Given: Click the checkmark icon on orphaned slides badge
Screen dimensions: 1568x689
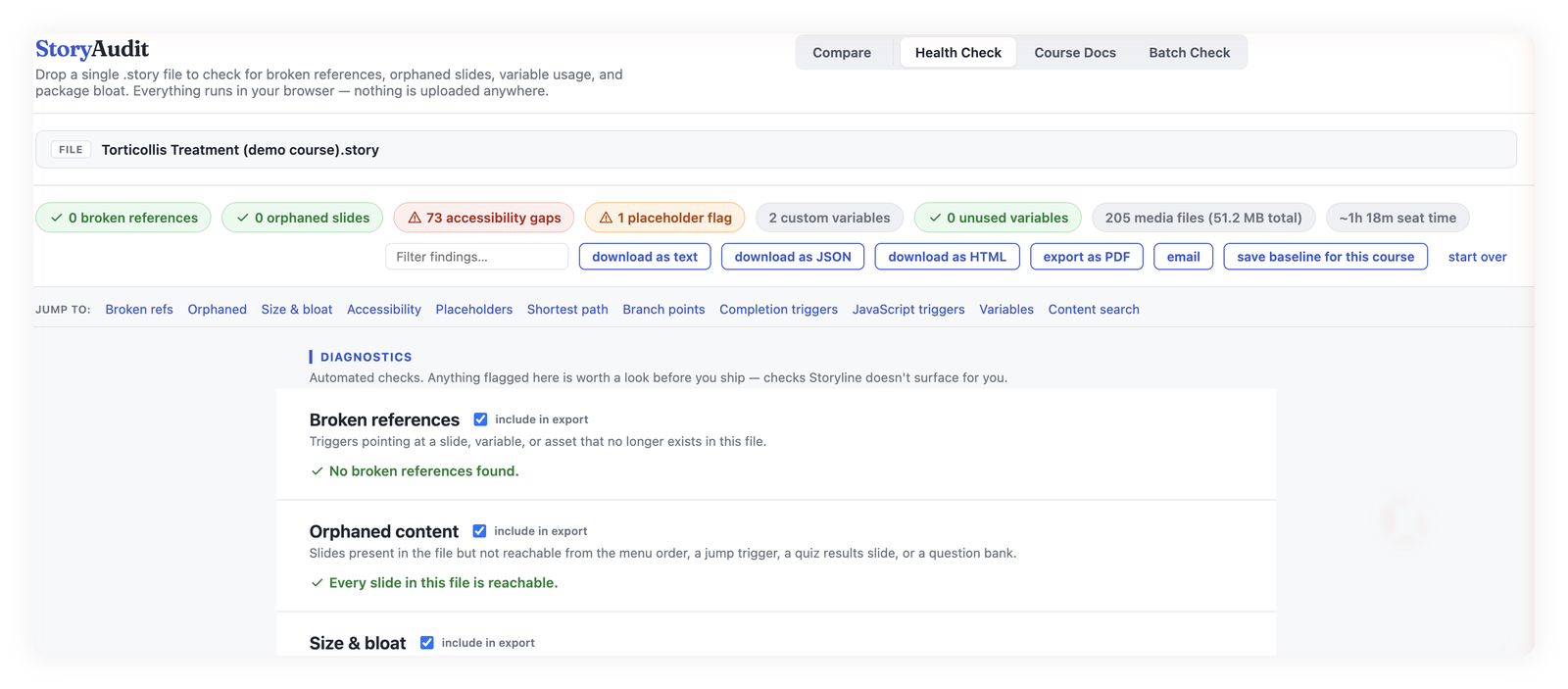Looking at the screenshot, I should click(242, 218).
